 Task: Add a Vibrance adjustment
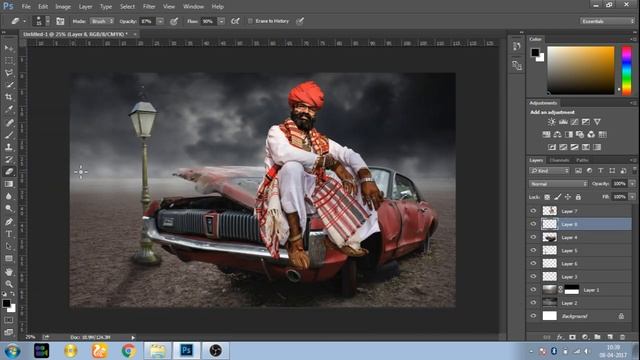pyautogui.click(x=597, y=122)
